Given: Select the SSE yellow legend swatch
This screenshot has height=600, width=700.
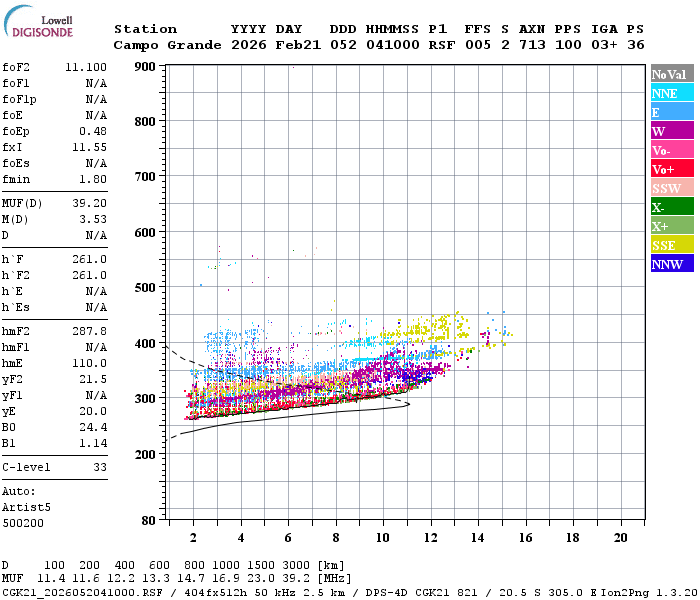Looking at the screenshot, I should pos(672,244).
